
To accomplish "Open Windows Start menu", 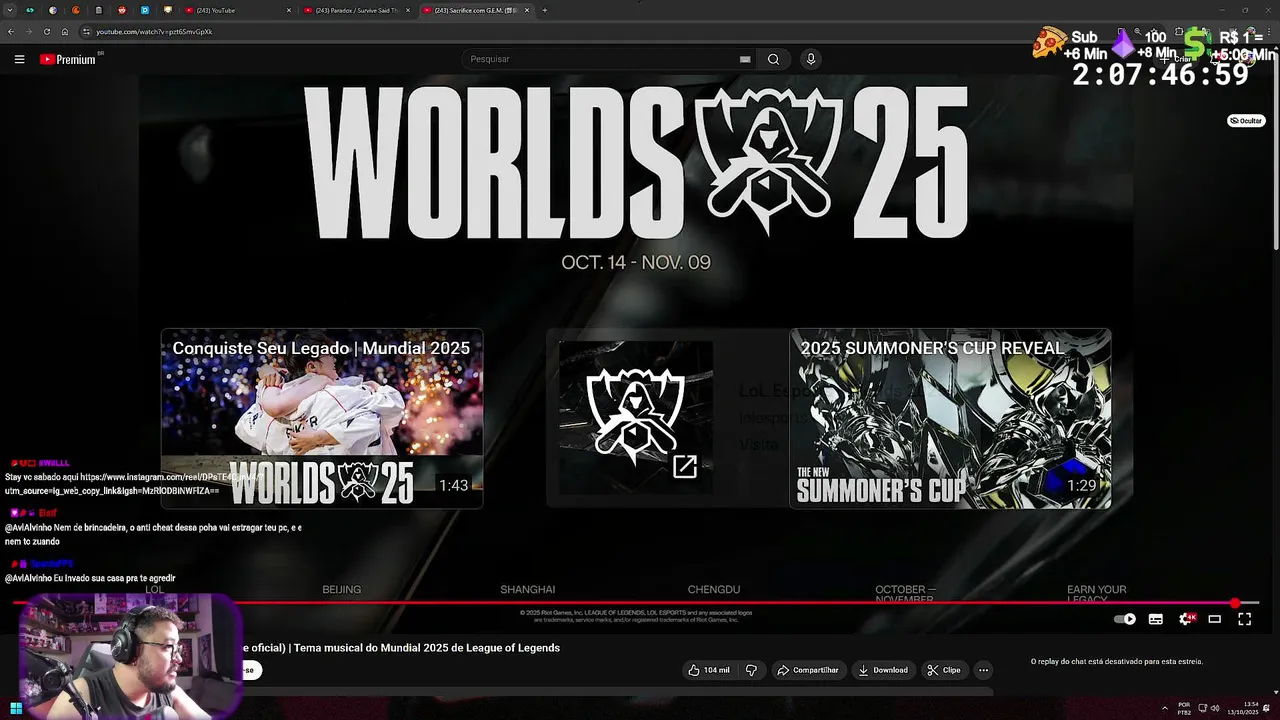I will tap(16, 709).
